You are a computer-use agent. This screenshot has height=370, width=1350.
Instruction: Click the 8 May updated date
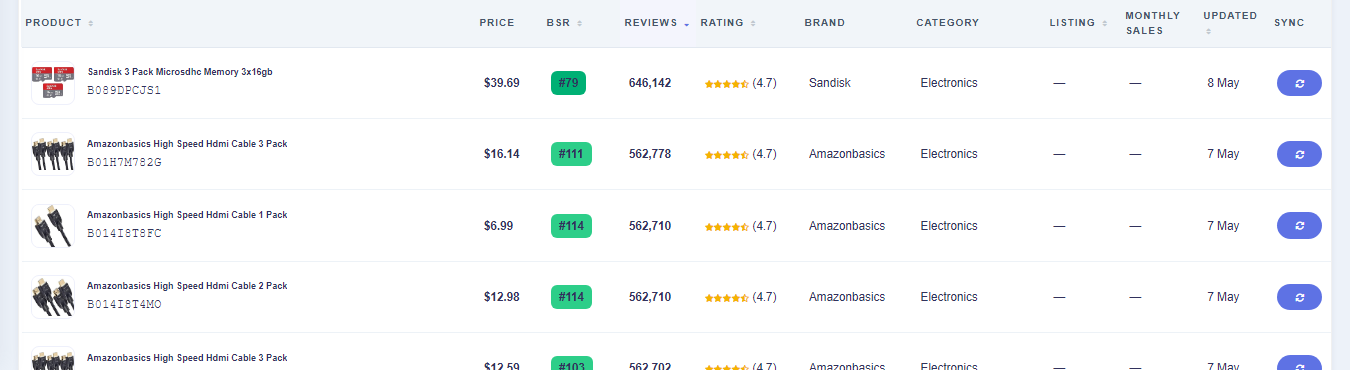(1222, 83)
